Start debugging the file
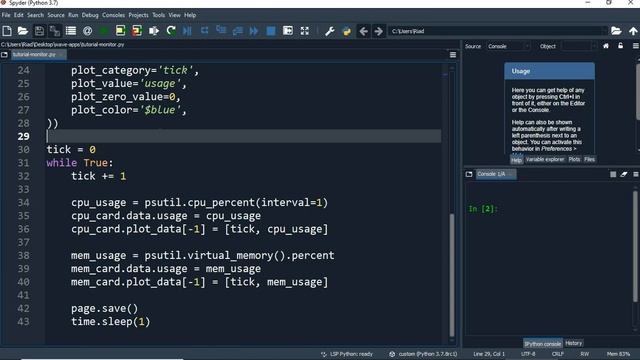The image size is (640, 360). click(187, 31)
